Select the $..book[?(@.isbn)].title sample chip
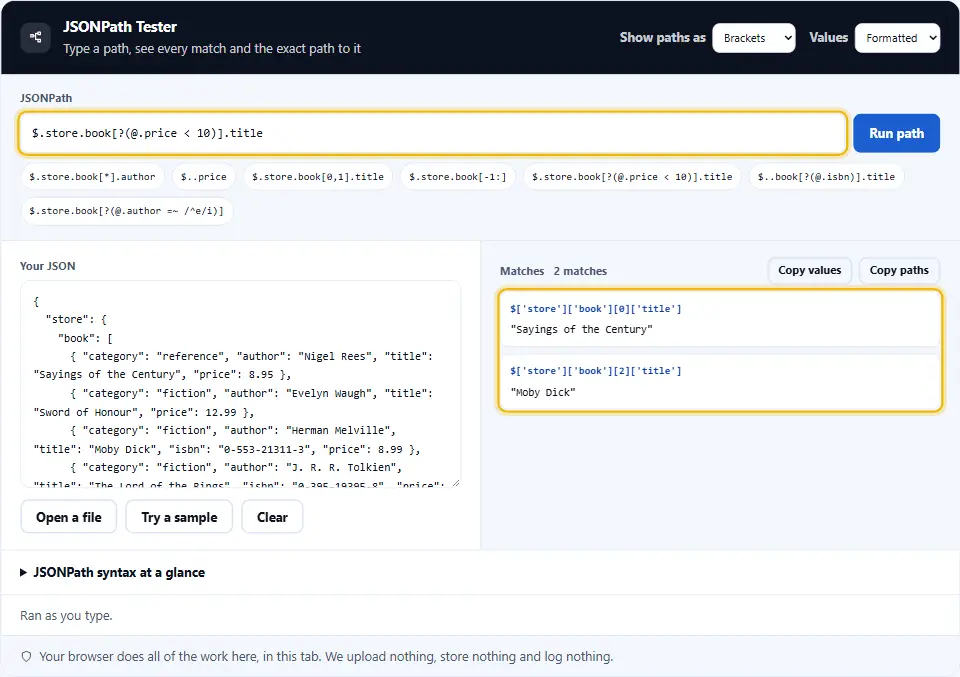 click(826, 177)
